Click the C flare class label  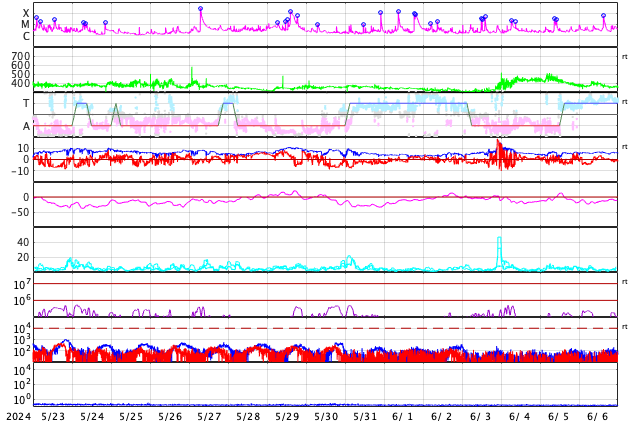(x=26, y=36)
